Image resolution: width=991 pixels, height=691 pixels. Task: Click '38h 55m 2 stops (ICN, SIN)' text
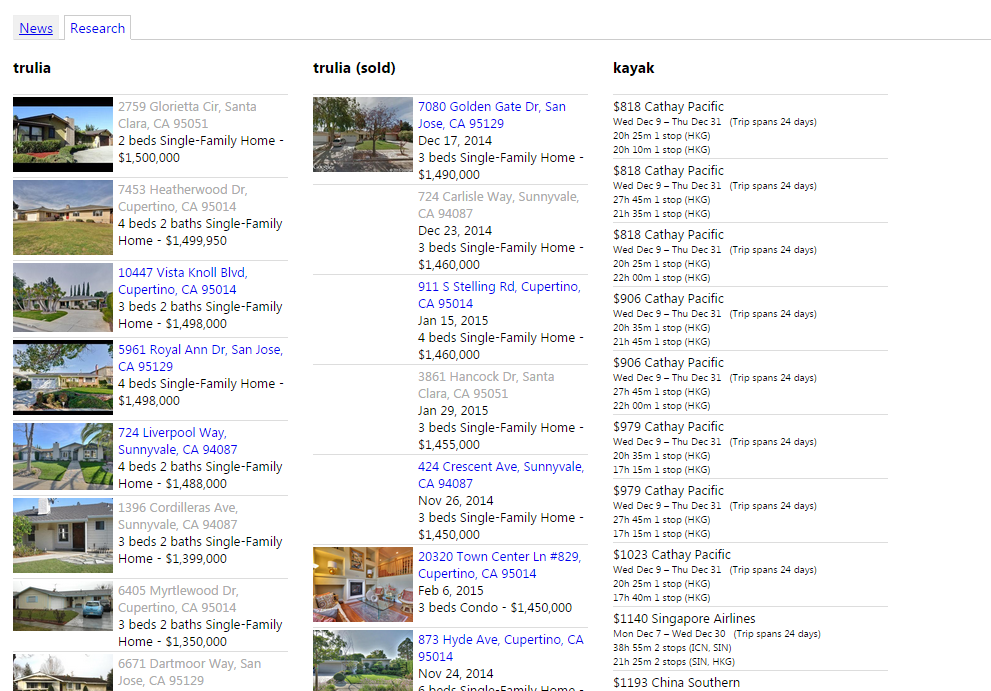tap(672, 647)
